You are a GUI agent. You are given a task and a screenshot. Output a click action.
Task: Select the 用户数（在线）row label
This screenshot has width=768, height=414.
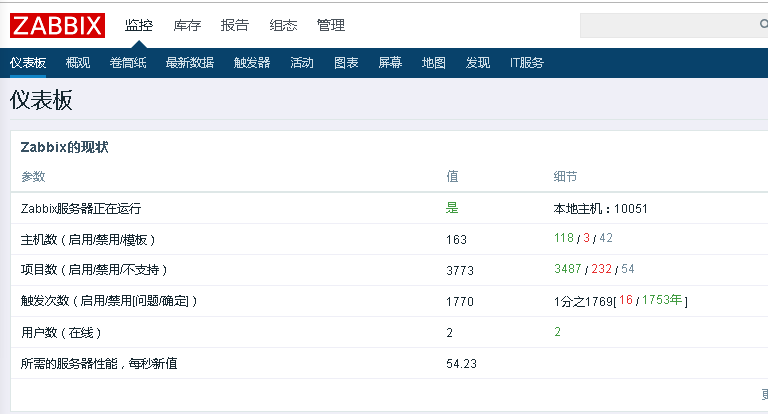(x=61, y=333)
